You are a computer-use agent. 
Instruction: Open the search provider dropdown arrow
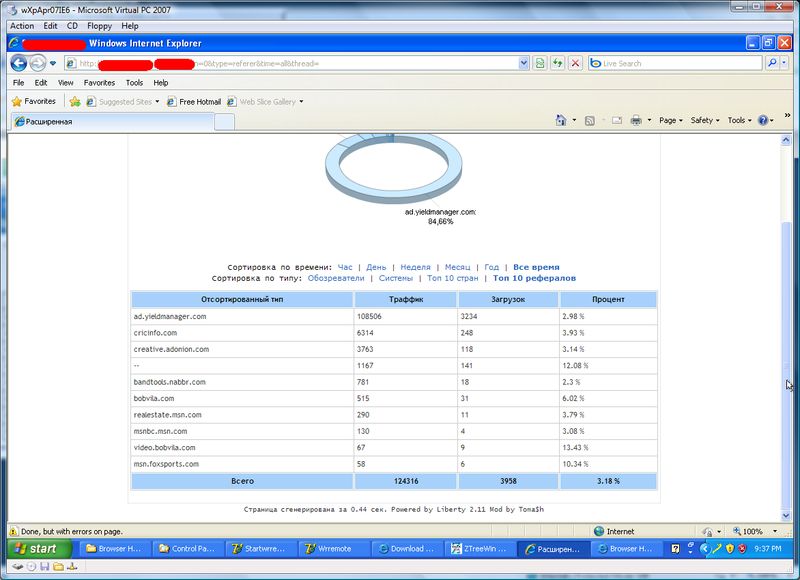(784, 63)
